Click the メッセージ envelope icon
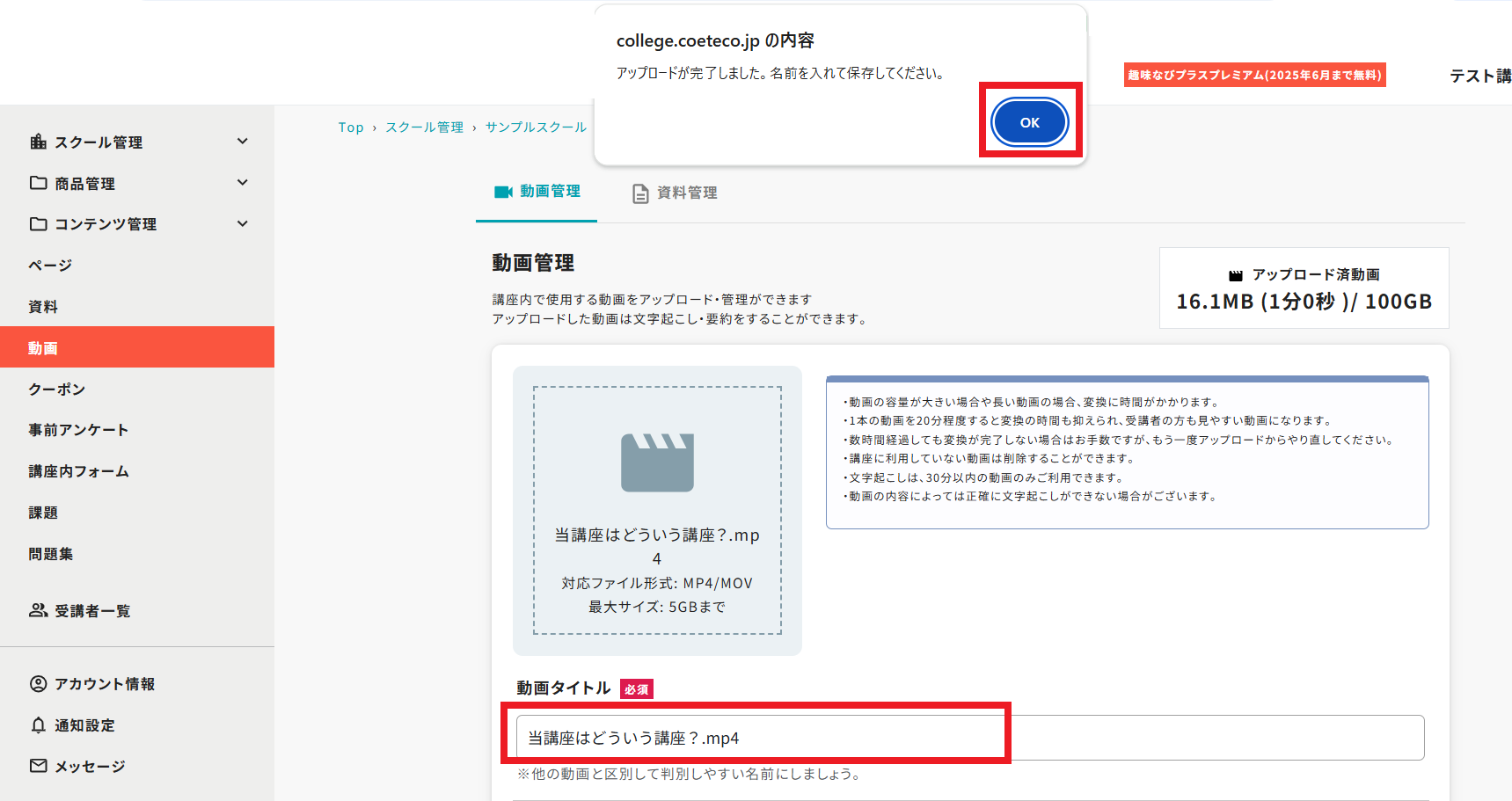The width and height of the screenshot is (1512, 801). click(x=39, y=766)
